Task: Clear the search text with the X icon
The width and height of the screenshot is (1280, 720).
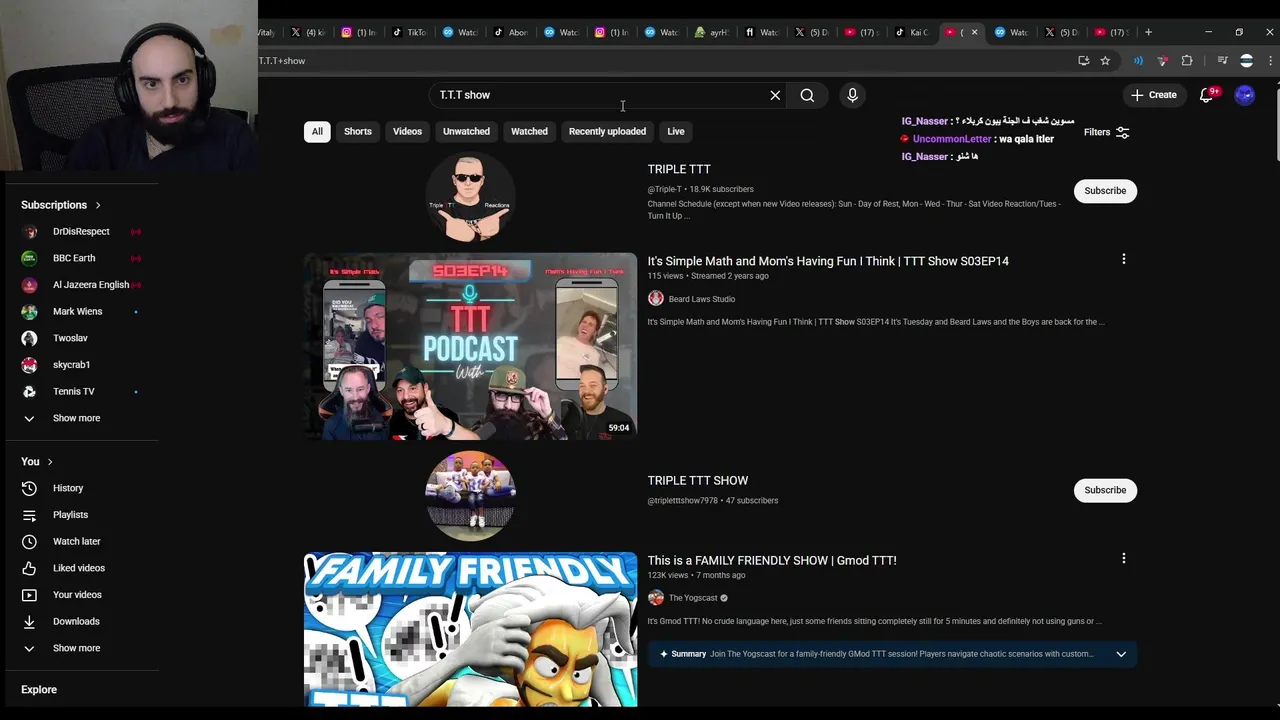Action: 775,95
